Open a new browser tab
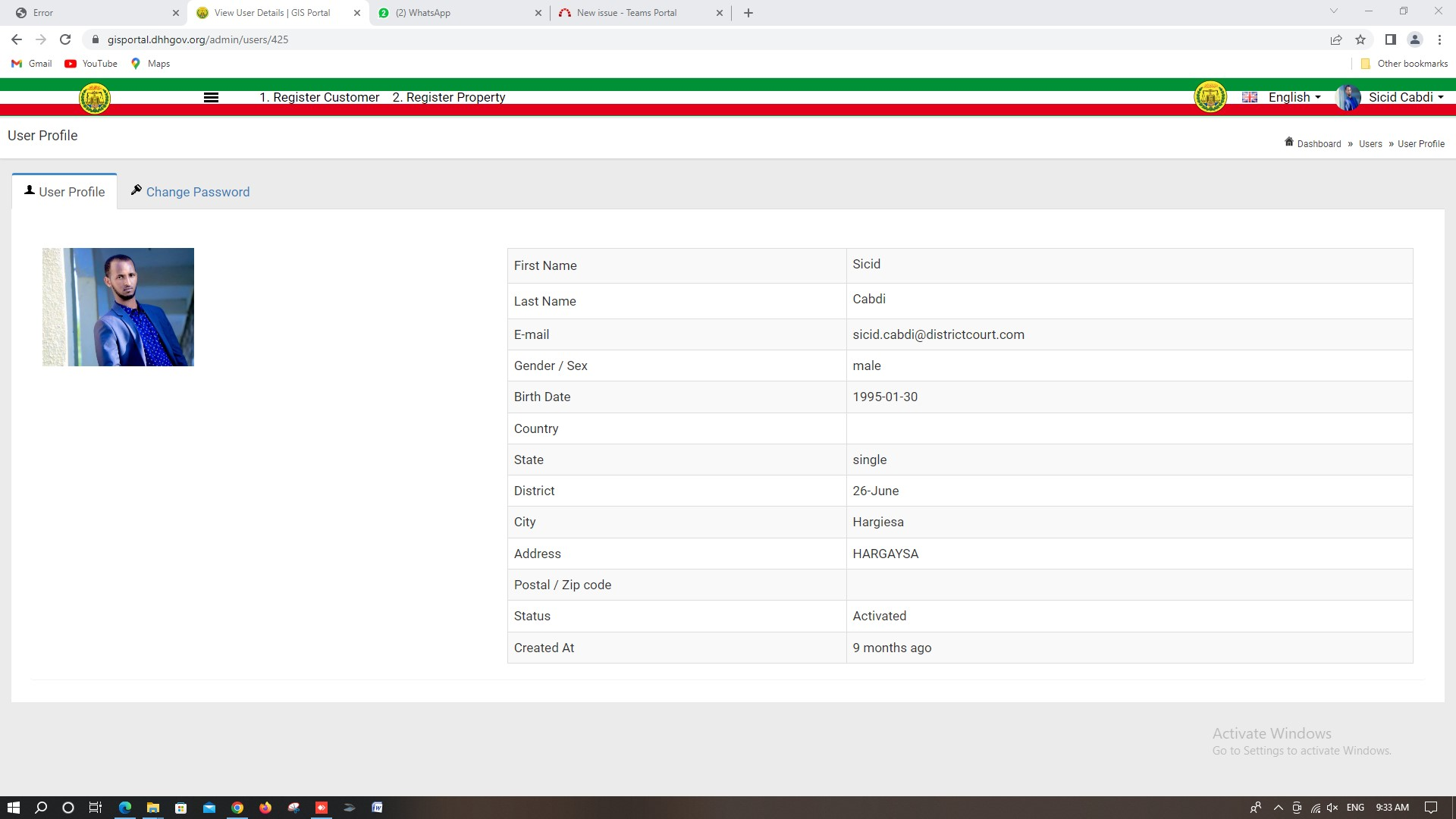 click(748, 13)
